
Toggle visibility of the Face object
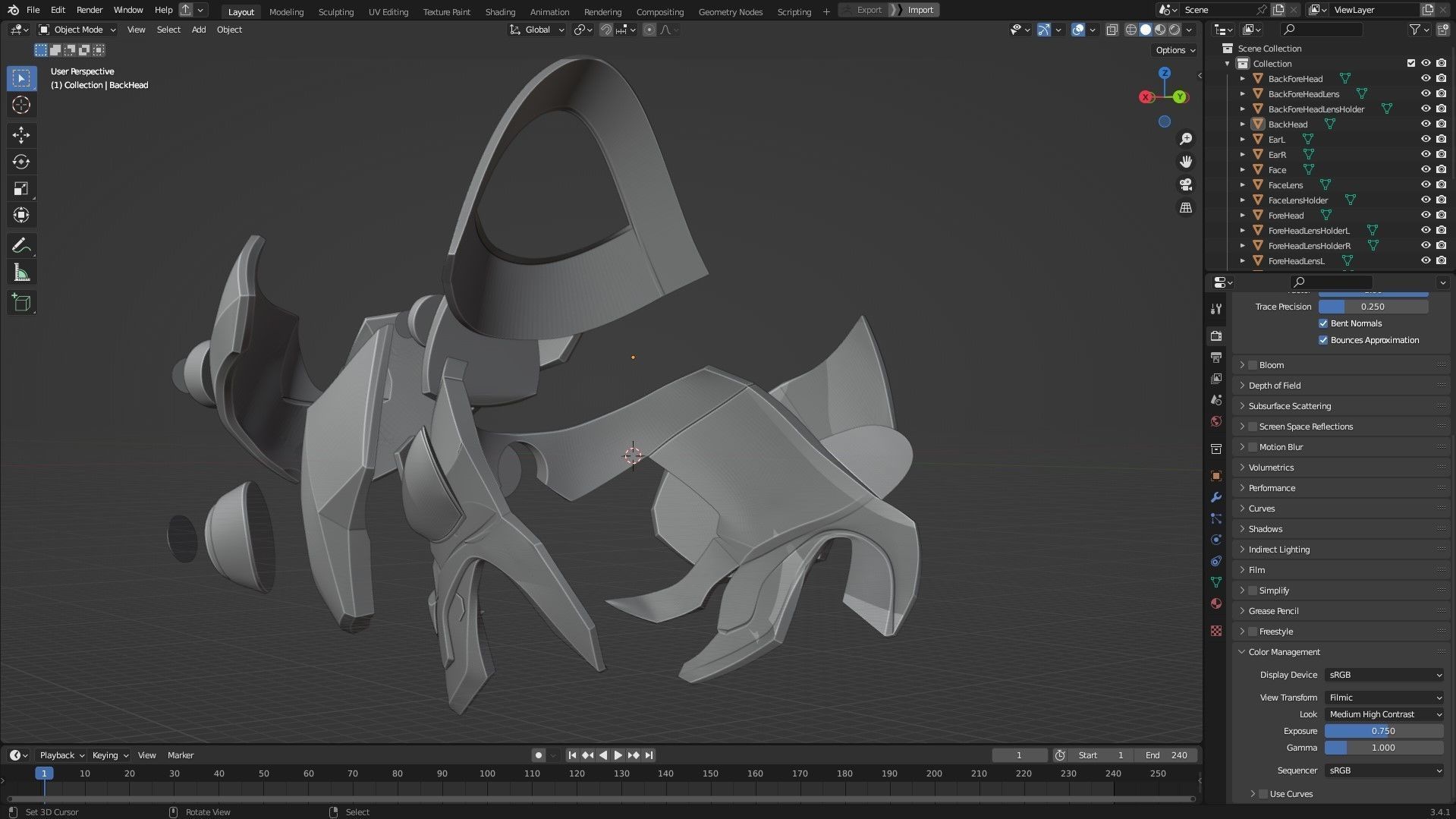pos(1426,170)
